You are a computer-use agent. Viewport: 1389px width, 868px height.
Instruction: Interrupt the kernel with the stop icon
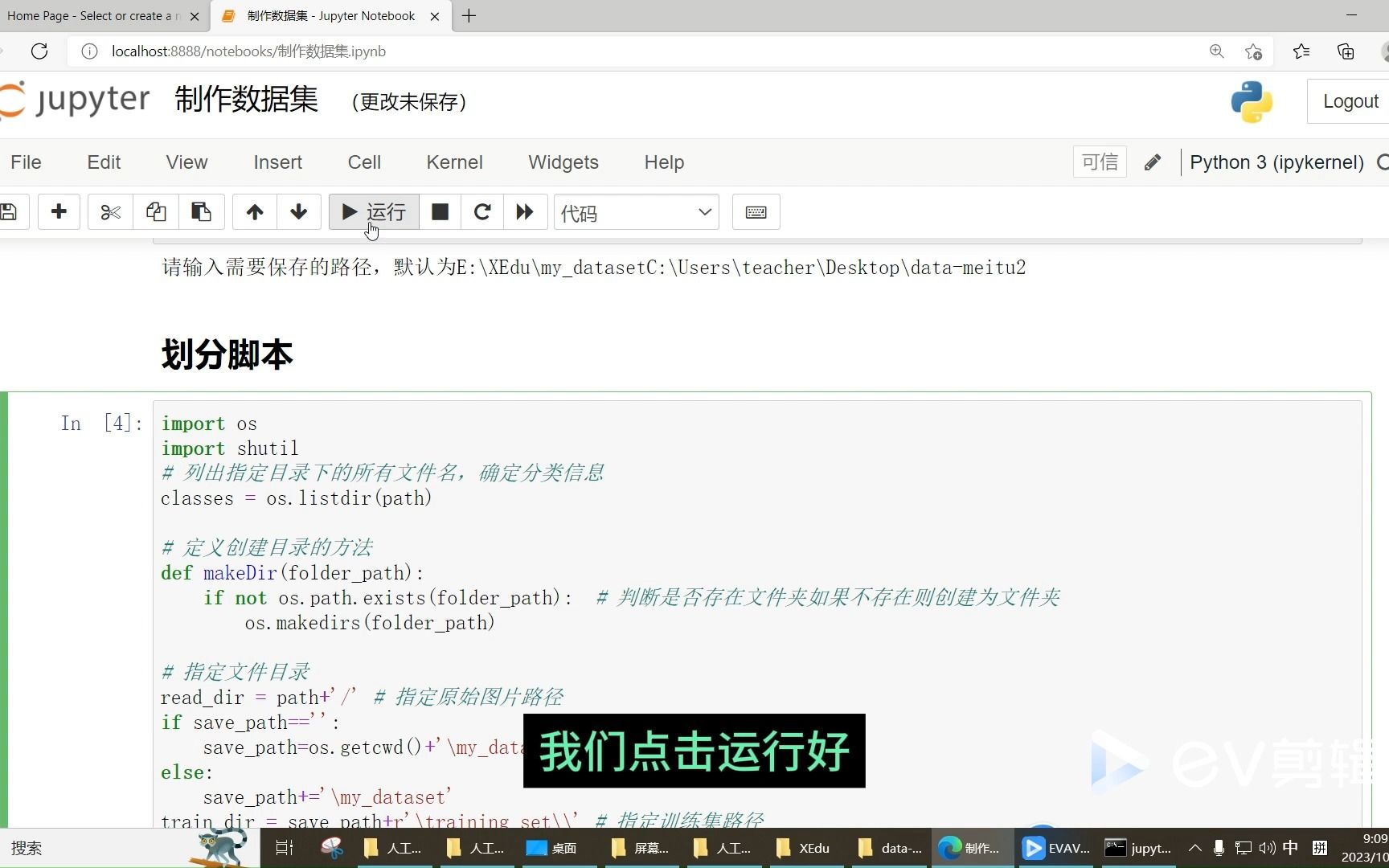click(440, 211)
